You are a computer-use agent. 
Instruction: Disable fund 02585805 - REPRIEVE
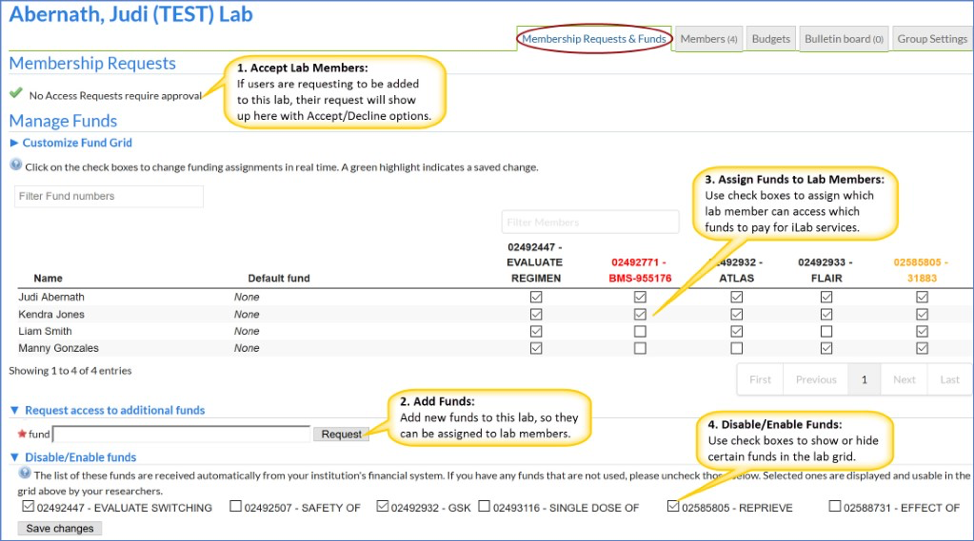click(673, 506)
